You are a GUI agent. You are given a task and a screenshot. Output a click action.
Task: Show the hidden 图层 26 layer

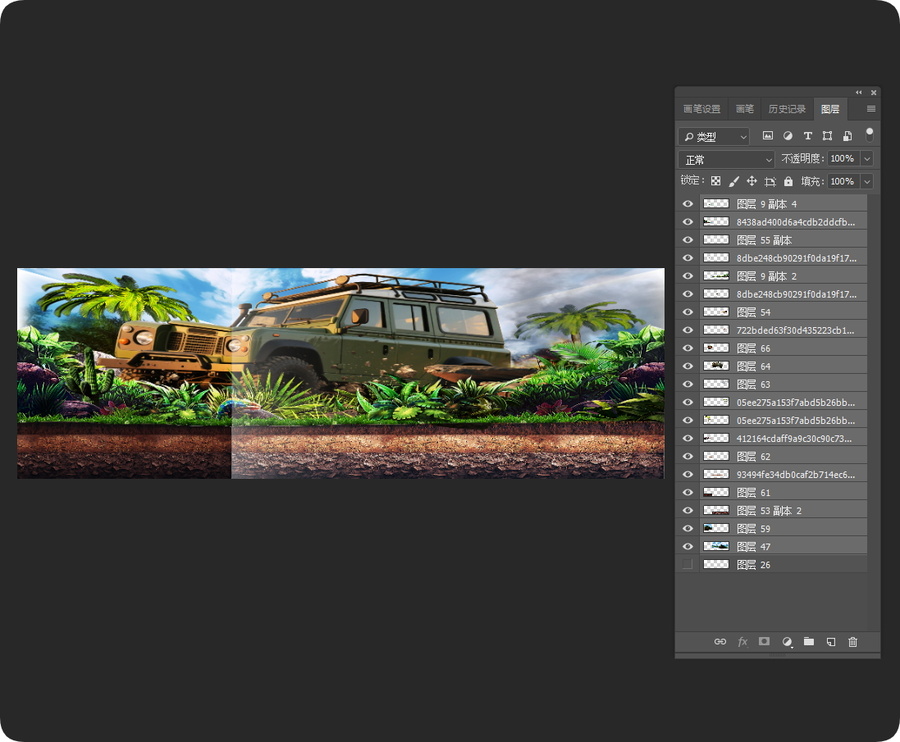[688, 565]
